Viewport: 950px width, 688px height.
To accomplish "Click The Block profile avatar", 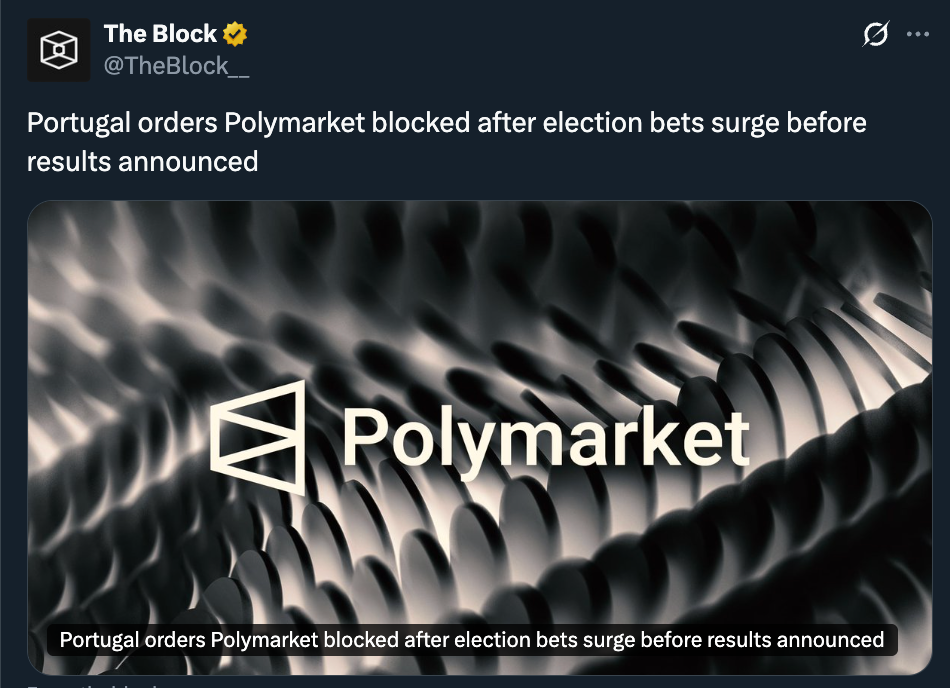I will (x=59, y=50).
